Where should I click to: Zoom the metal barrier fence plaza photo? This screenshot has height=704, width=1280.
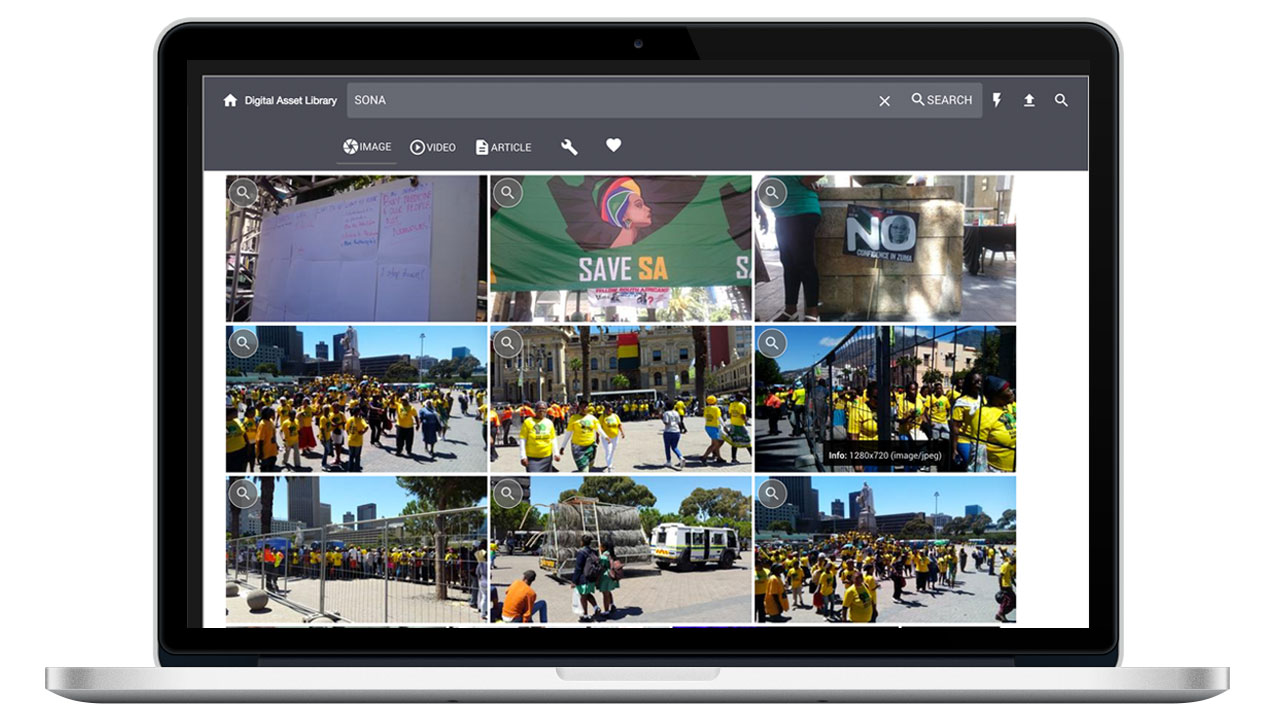(243, 493)
